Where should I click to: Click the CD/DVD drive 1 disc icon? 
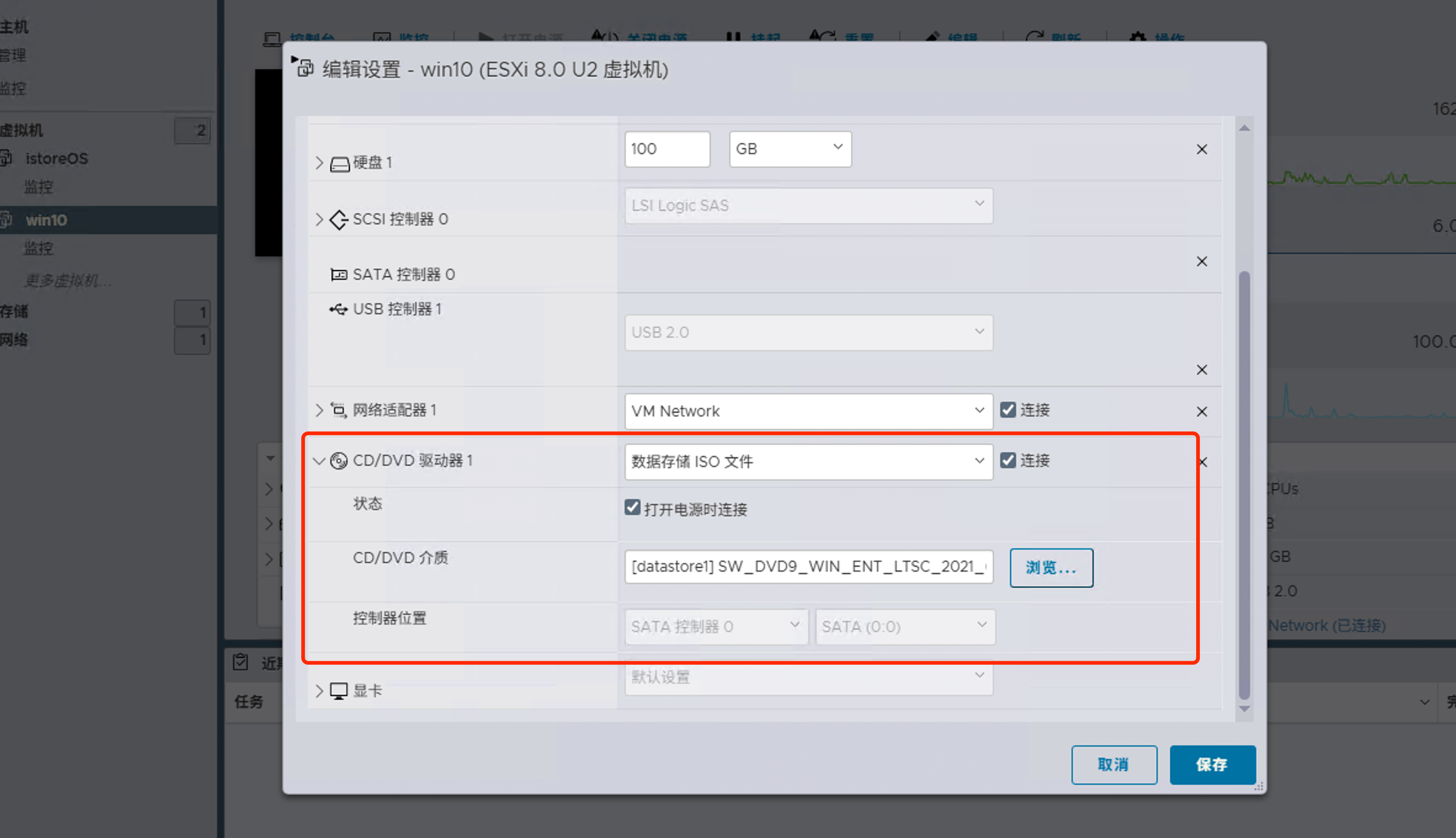pyautogui.click(x=339, y=461)
